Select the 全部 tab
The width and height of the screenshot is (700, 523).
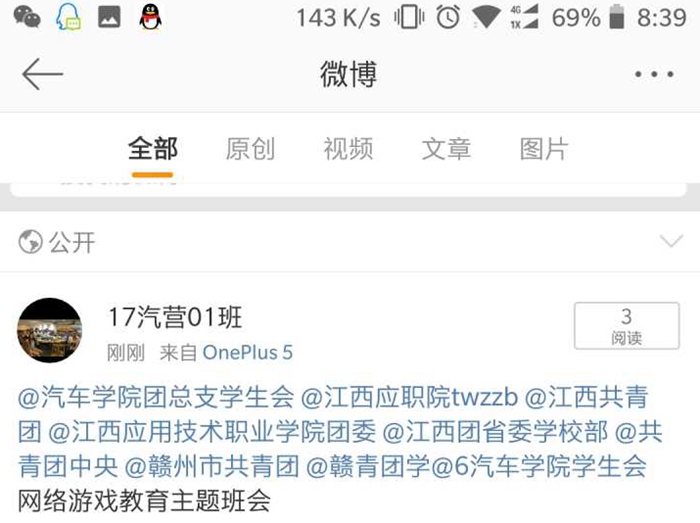click(x=153, y=149)
